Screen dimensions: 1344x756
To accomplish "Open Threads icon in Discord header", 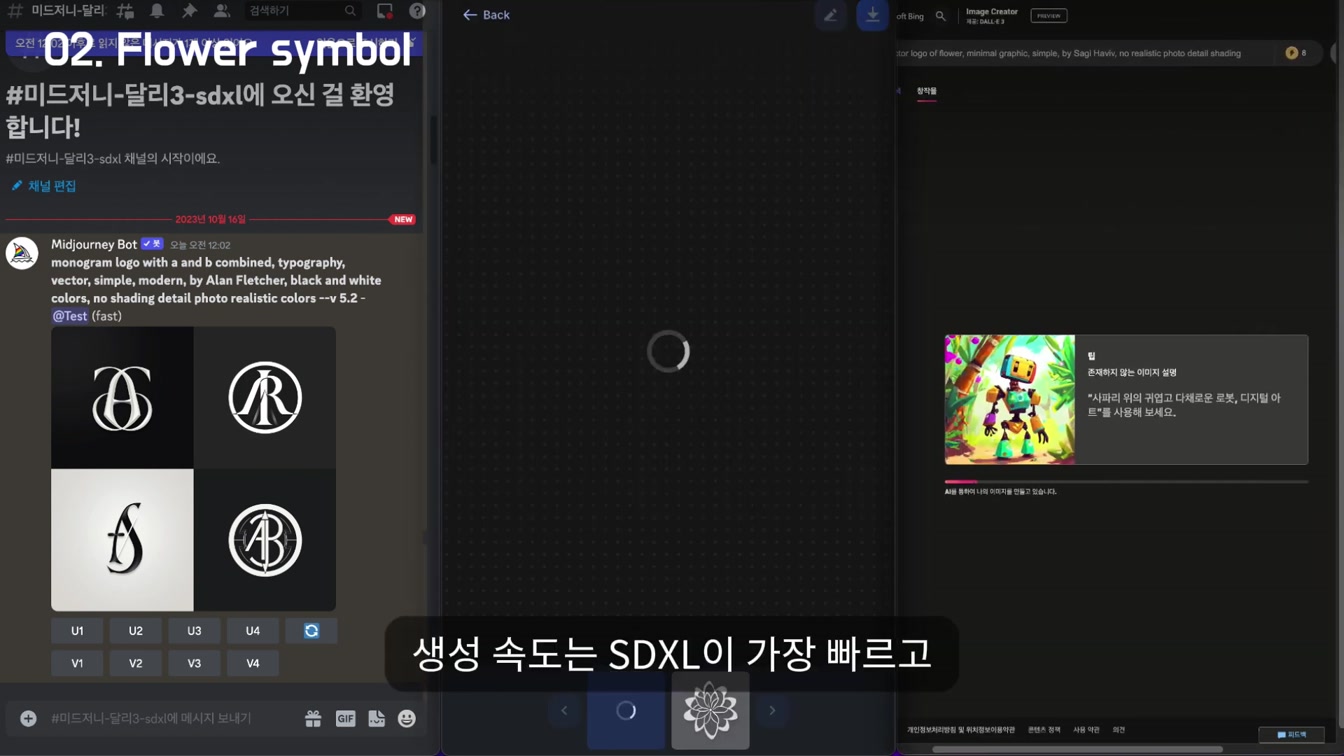I will (126, 11).
